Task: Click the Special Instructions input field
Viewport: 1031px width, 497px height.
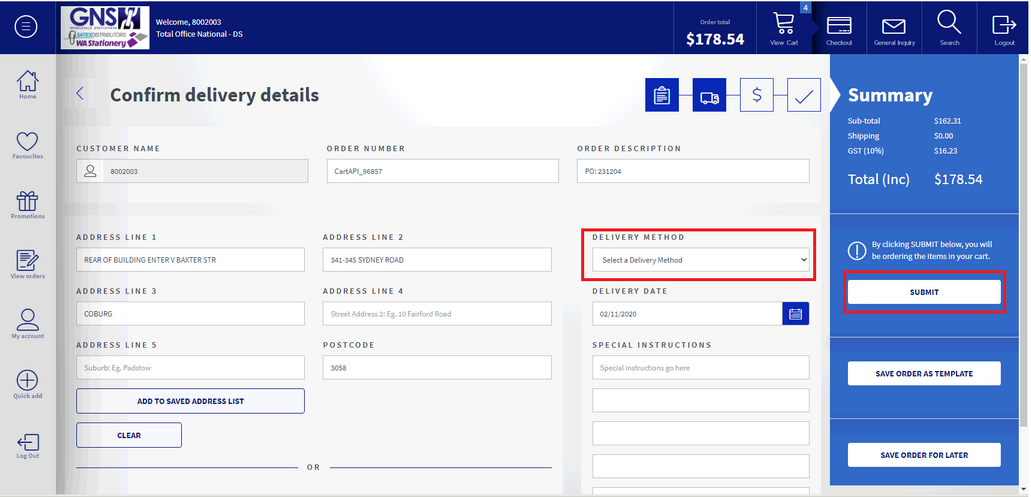Action: (700, 368)
